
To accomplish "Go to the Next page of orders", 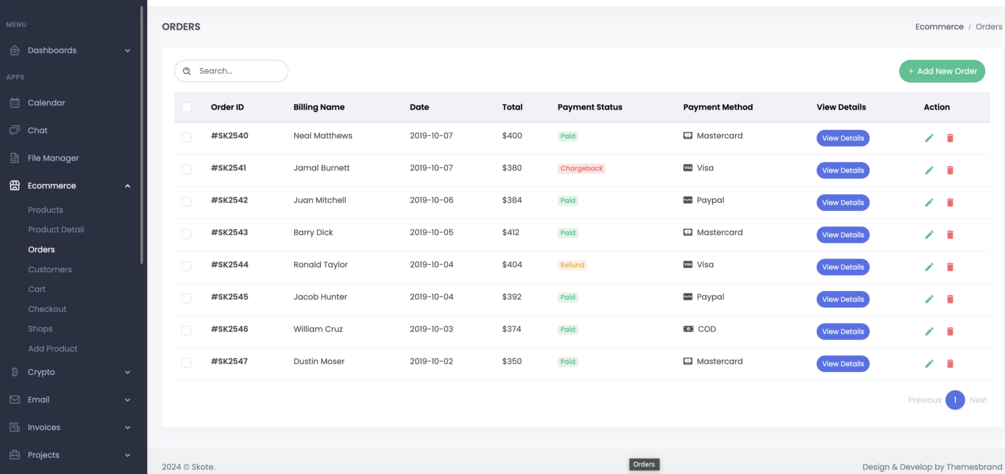I will coord(978,400).
